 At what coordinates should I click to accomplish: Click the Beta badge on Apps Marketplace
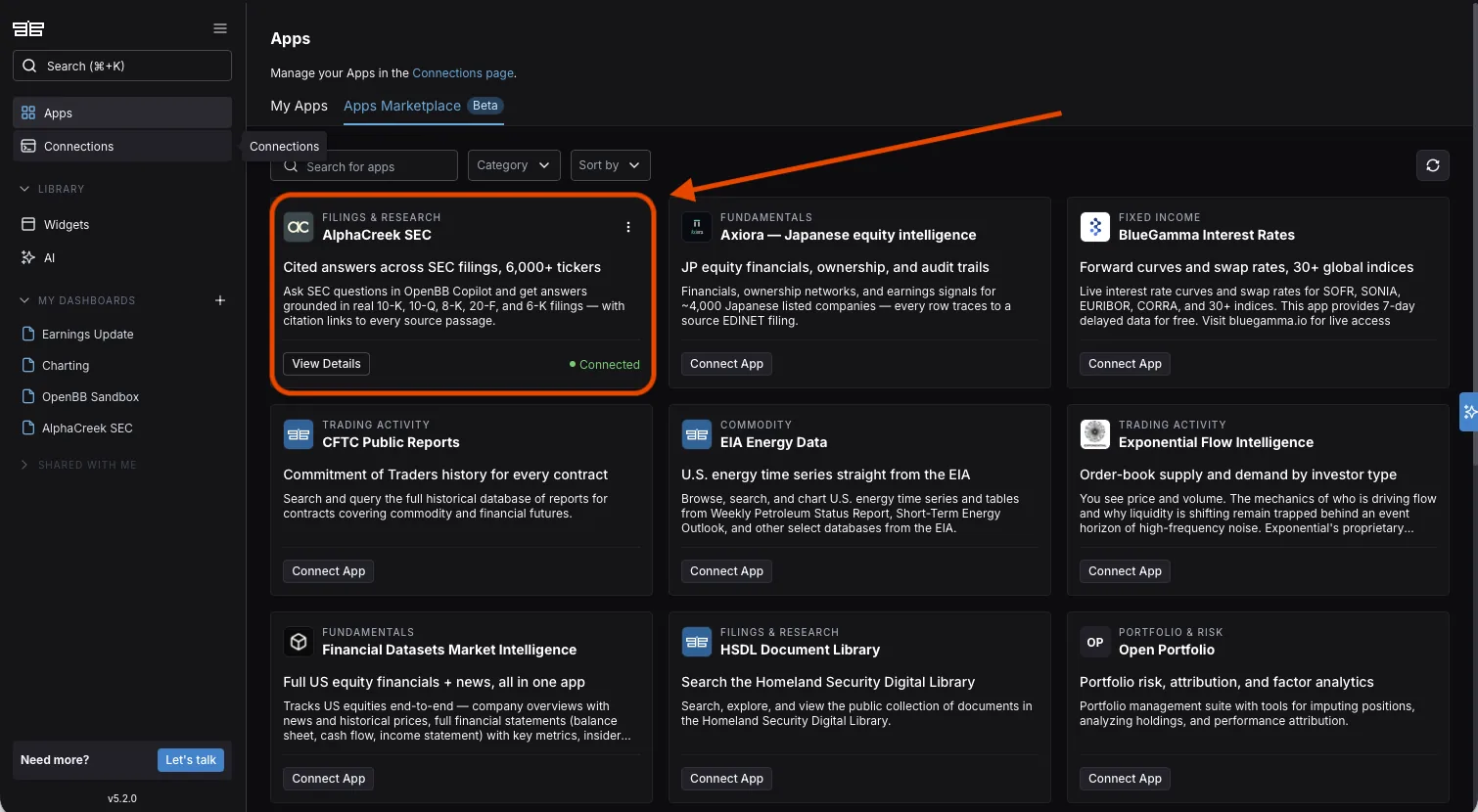(485, 106)
